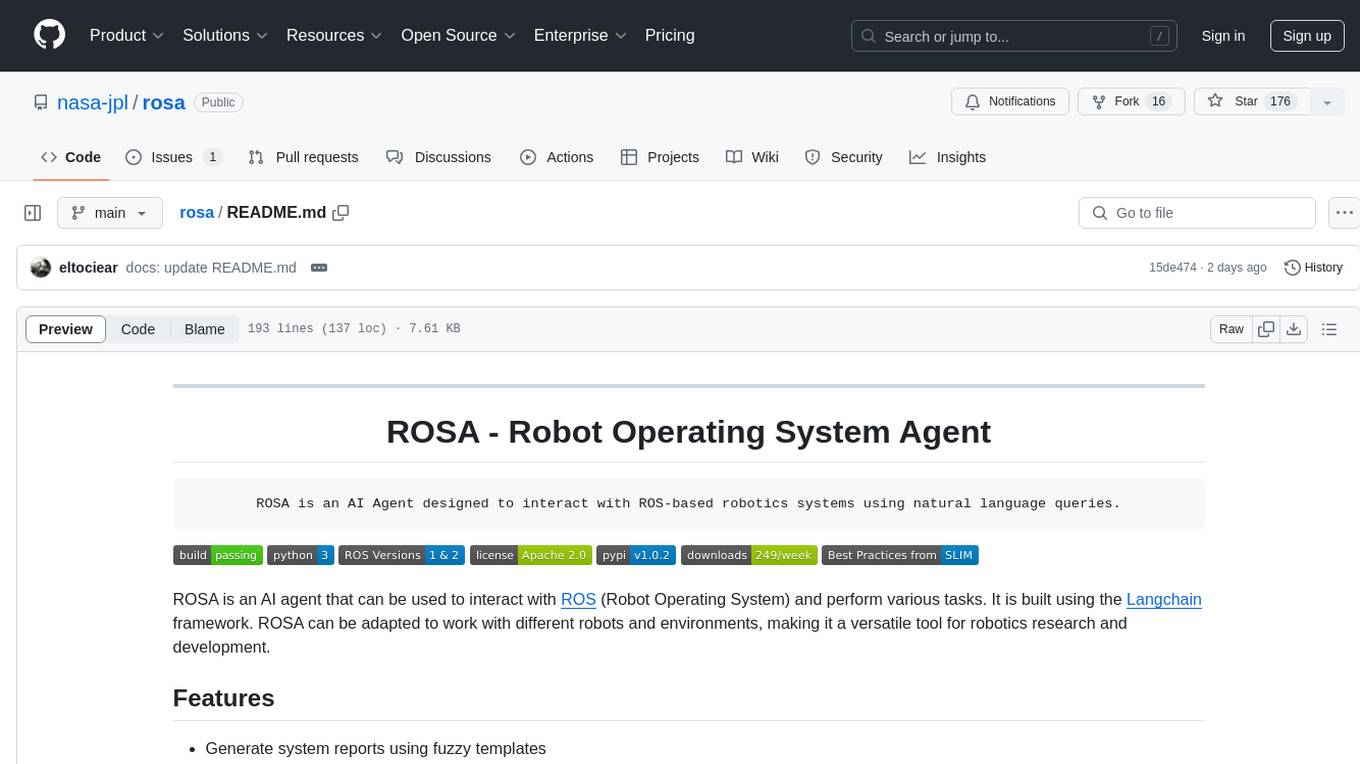Viewport: 1360px width, 764px height.
Task: Open the docs: update README.md commit
Action: pos(211,268)
